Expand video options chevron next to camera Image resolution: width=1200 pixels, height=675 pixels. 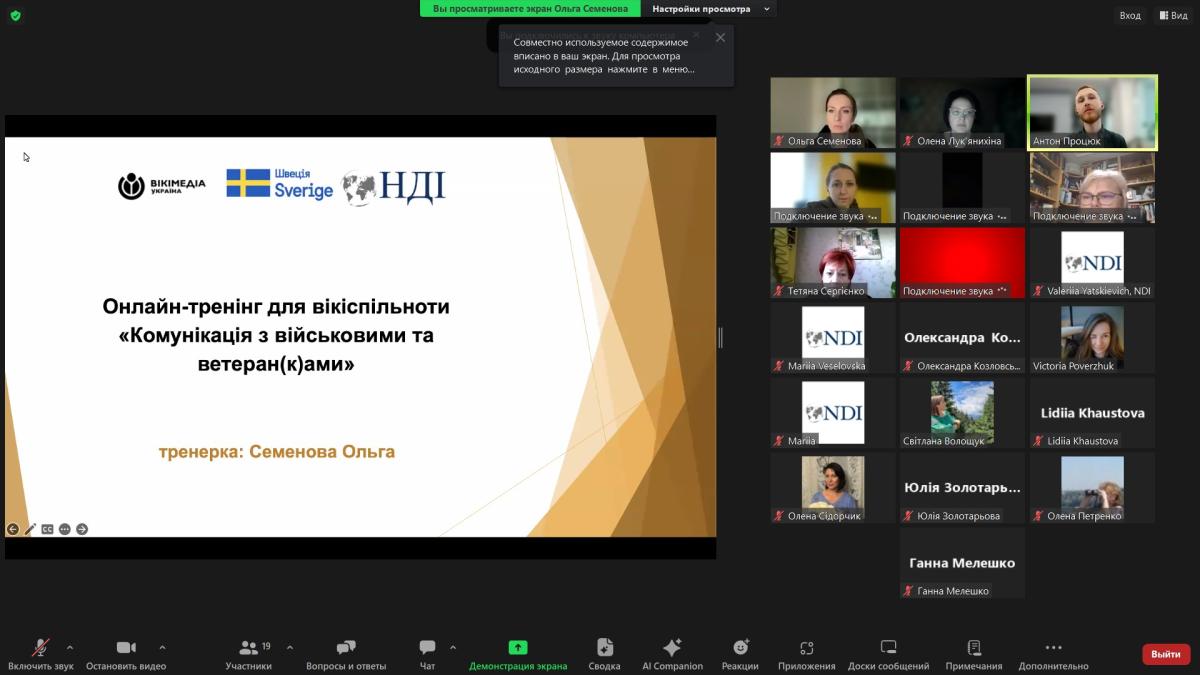pos(162,647)
